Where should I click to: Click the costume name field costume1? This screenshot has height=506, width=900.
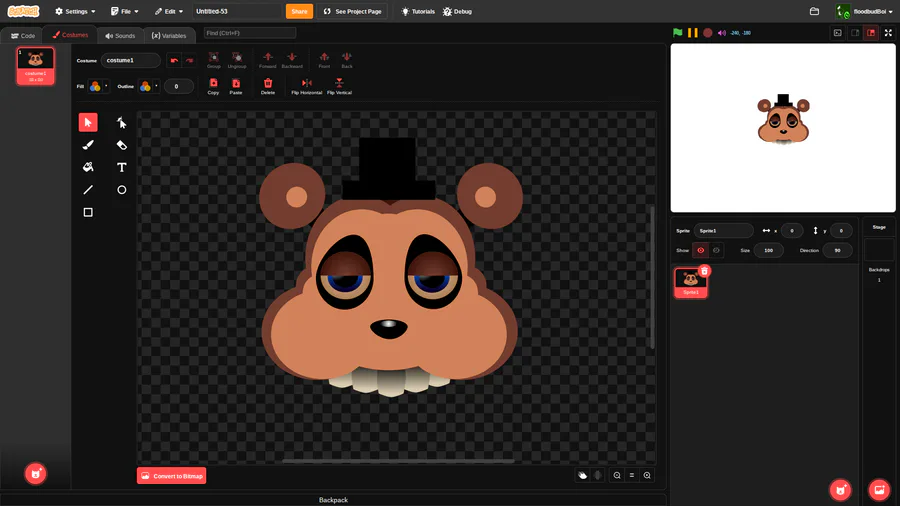pyautogui.click(x=130, y=60)
